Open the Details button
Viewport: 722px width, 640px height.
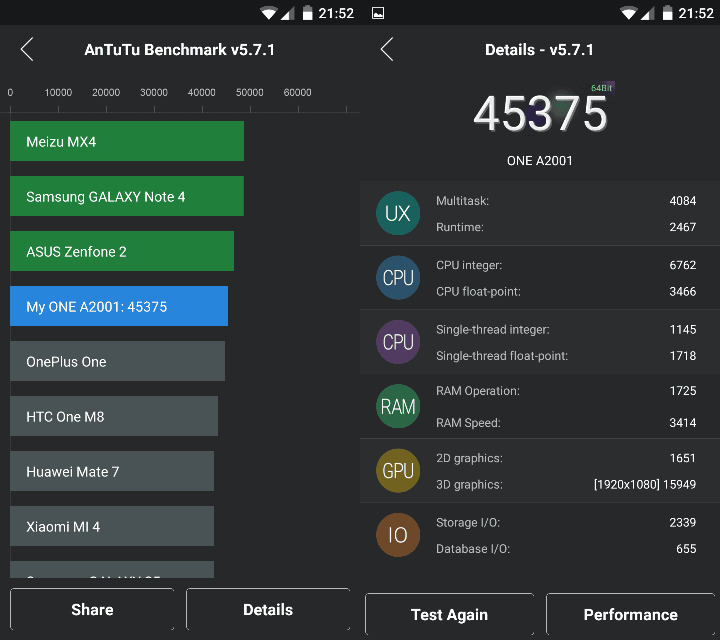268,609
